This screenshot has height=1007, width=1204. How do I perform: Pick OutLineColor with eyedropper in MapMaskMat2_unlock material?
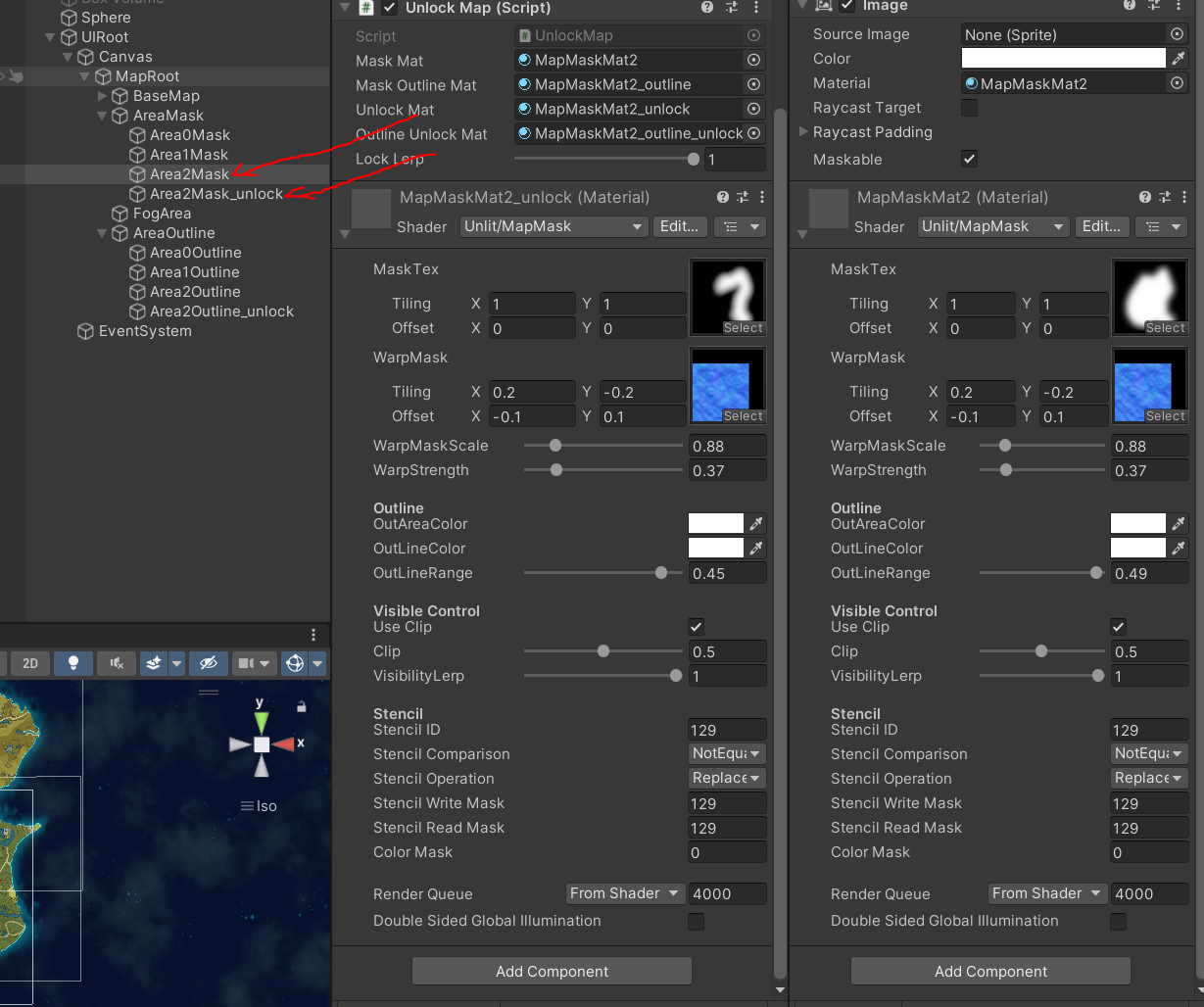(x=755, y=549)
